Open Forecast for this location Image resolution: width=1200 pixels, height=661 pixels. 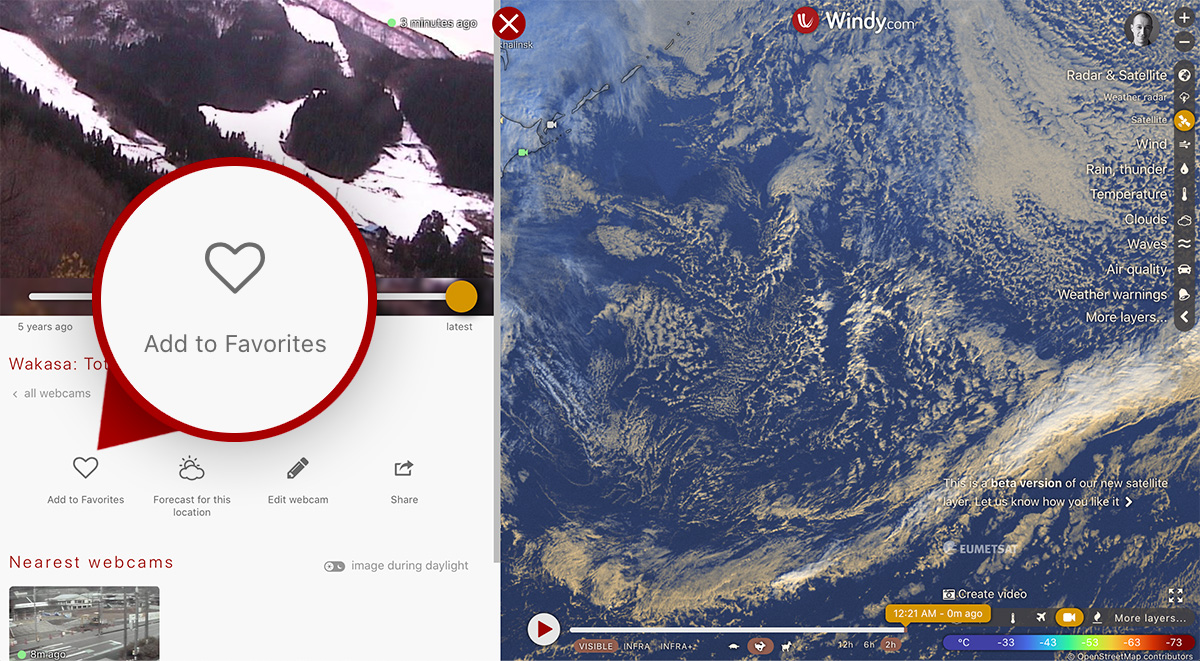point(192,467)
